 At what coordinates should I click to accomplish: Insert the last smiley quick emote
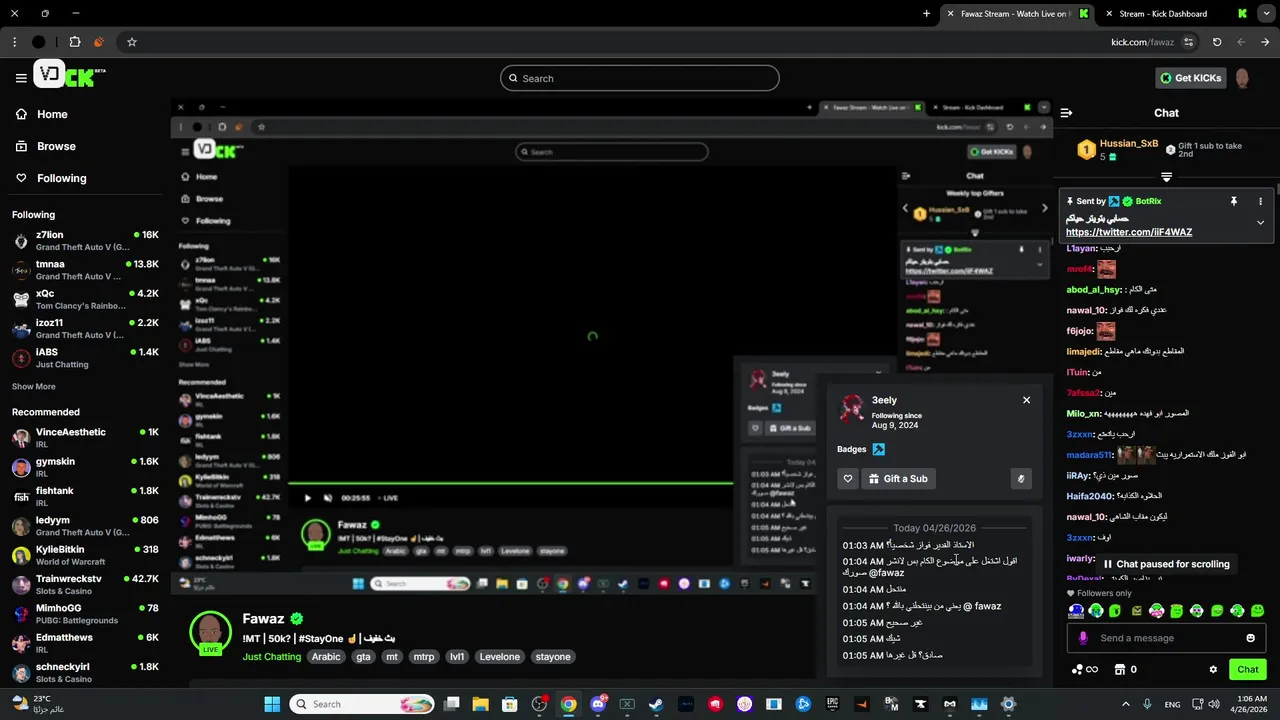point(1258,610)
